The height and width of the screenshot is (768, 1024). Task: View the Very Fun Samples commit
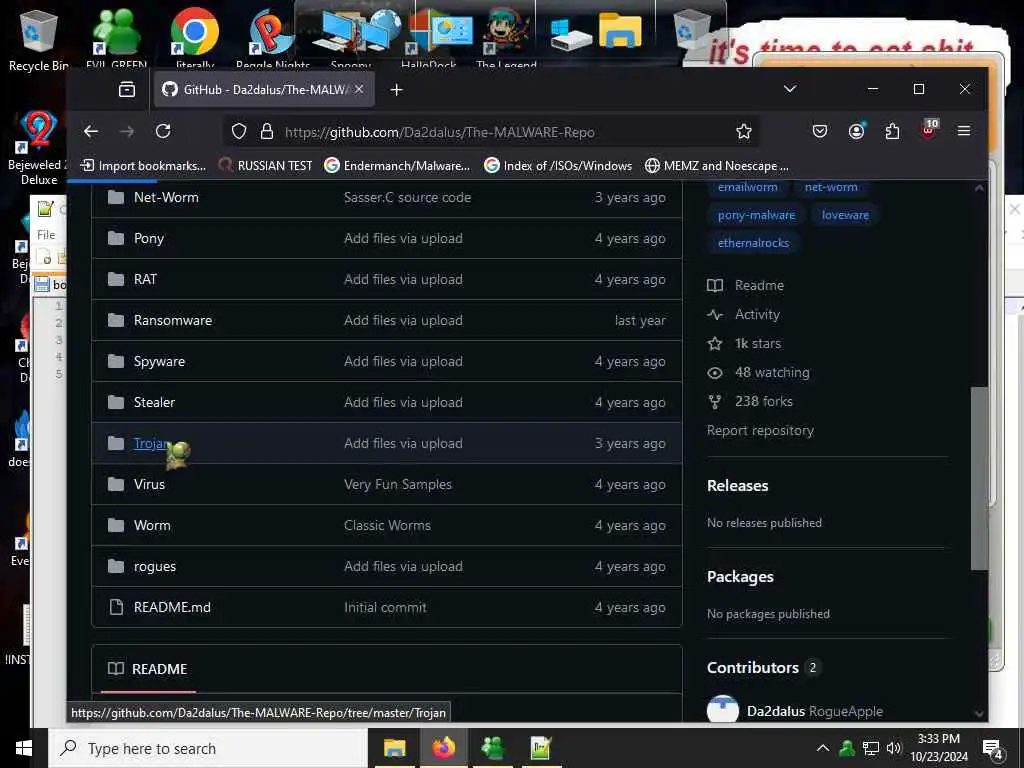(398, 485)
